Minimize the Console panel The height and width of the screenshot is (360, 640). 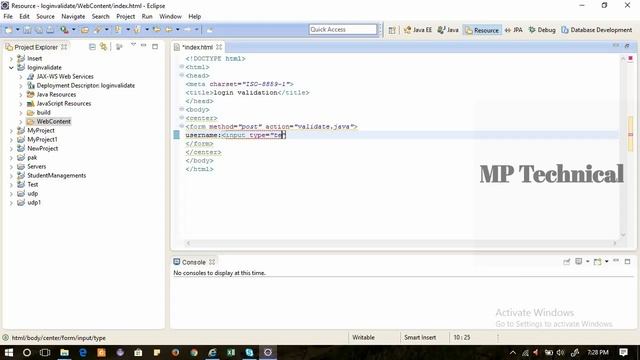tap(616, 260)
